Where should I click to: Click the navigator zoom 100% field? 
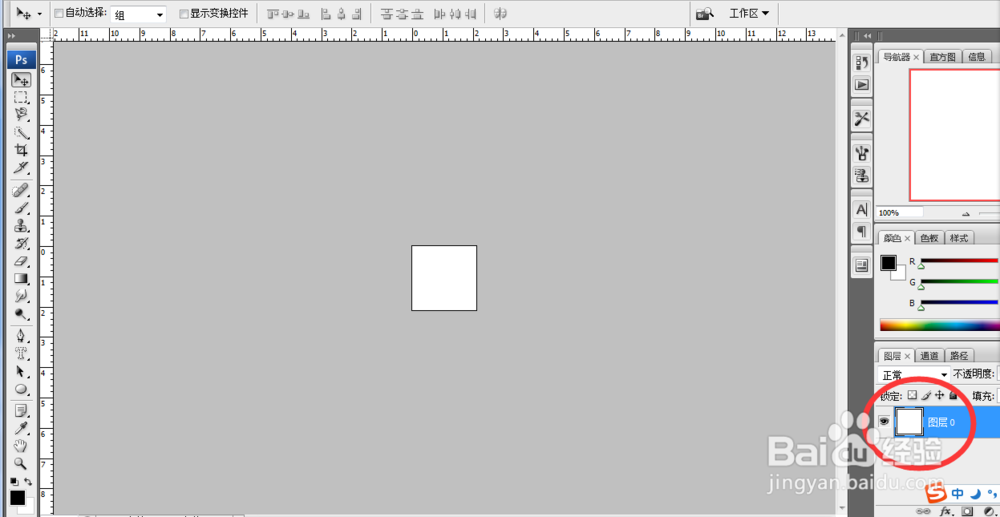[900, 213]
